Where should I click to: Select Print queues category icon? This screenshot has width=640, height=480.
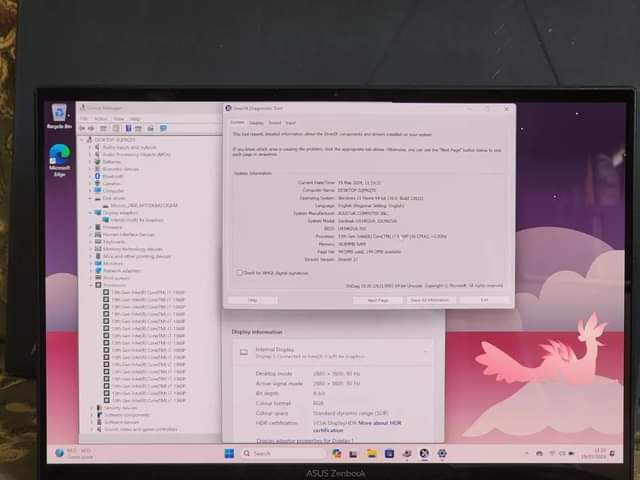click(98, 278)
